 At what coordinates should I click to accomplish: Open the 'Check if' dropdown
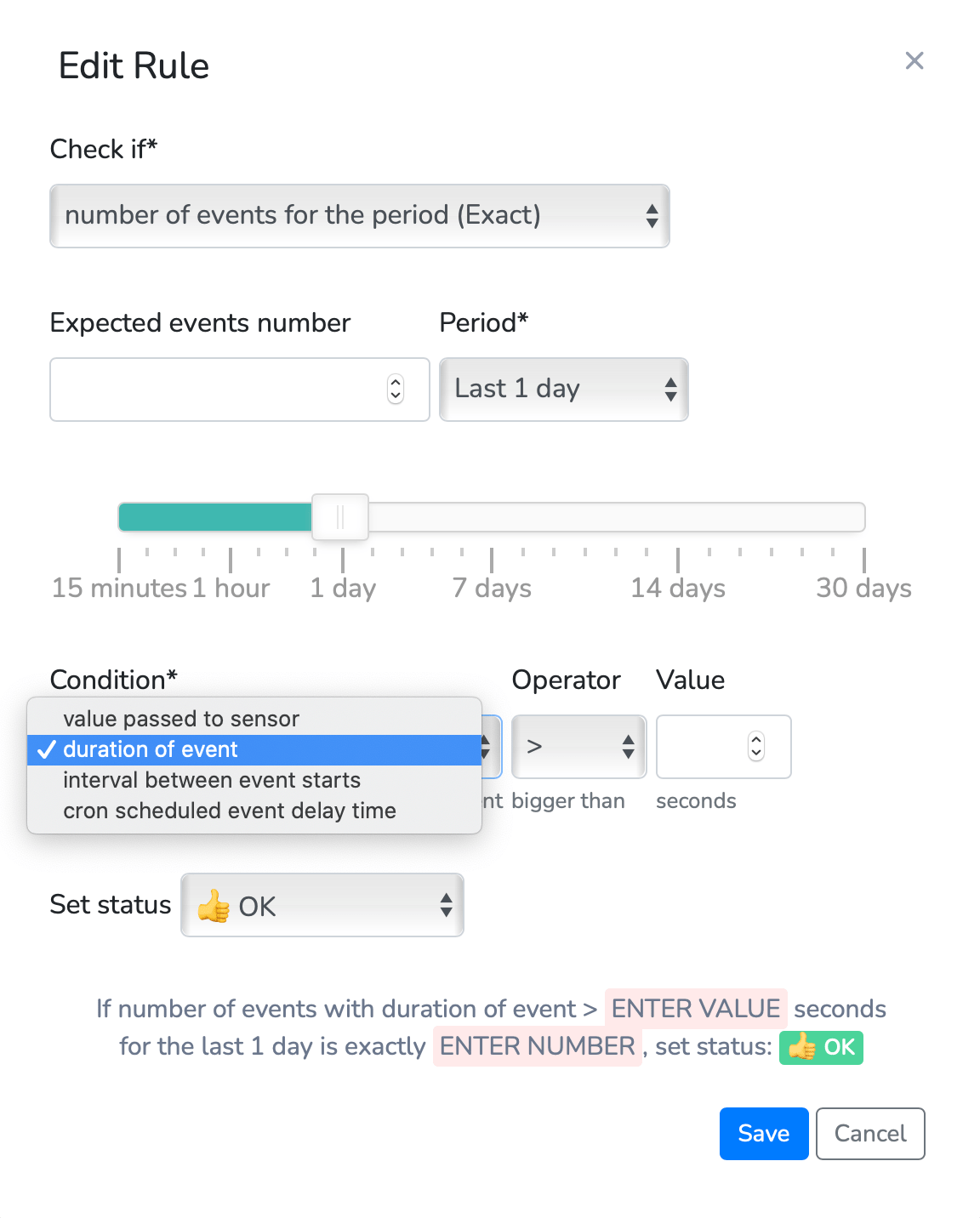coord(360,216)
